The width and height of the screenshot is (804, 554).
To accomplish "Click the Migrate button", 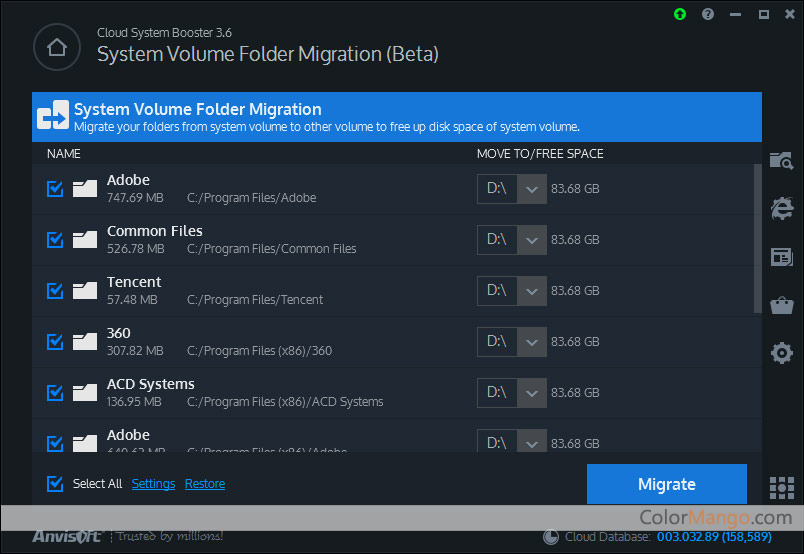I will tap(667, 484).
